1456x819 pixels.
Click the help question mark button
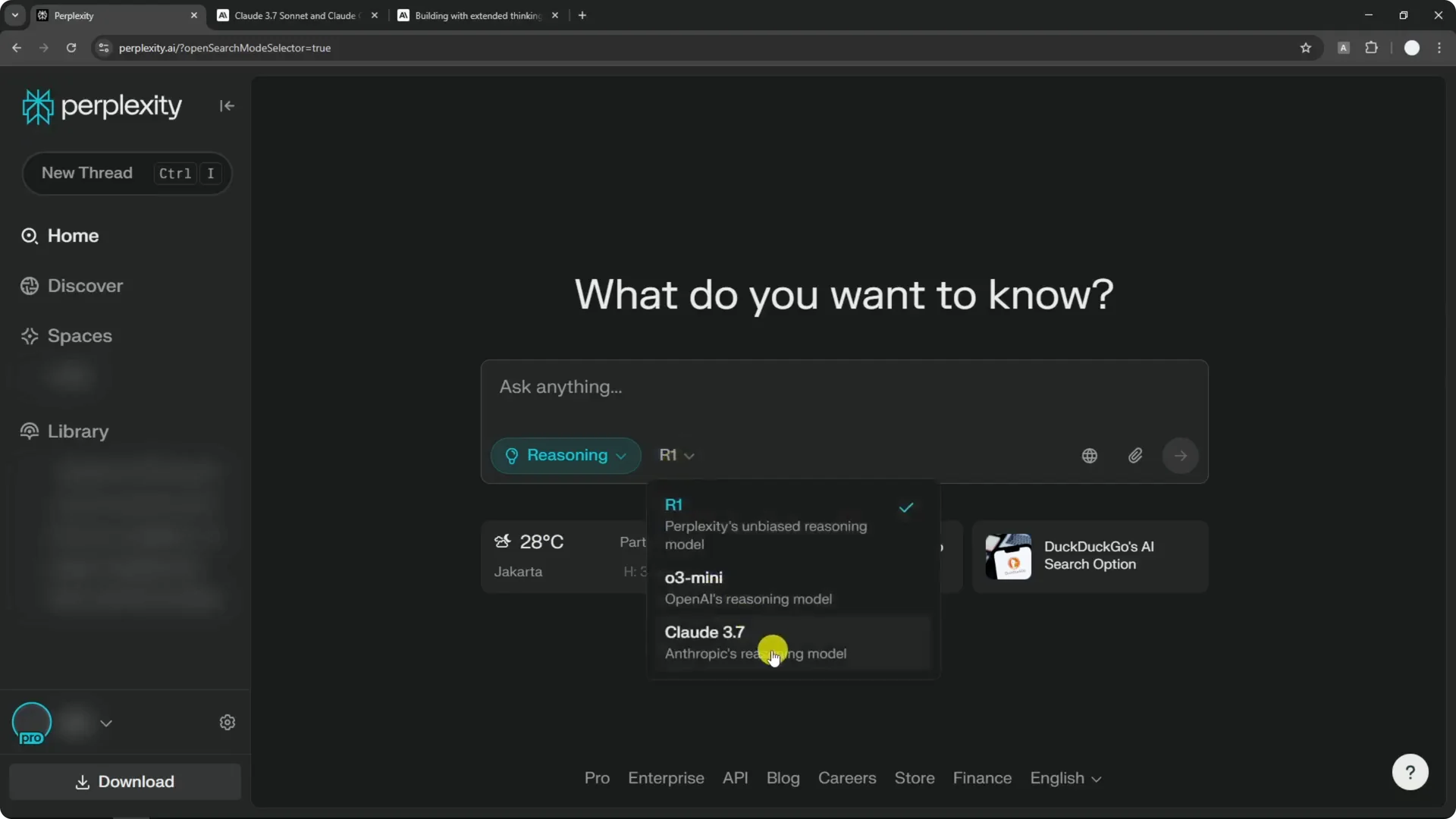click(x=1410, y=772)
